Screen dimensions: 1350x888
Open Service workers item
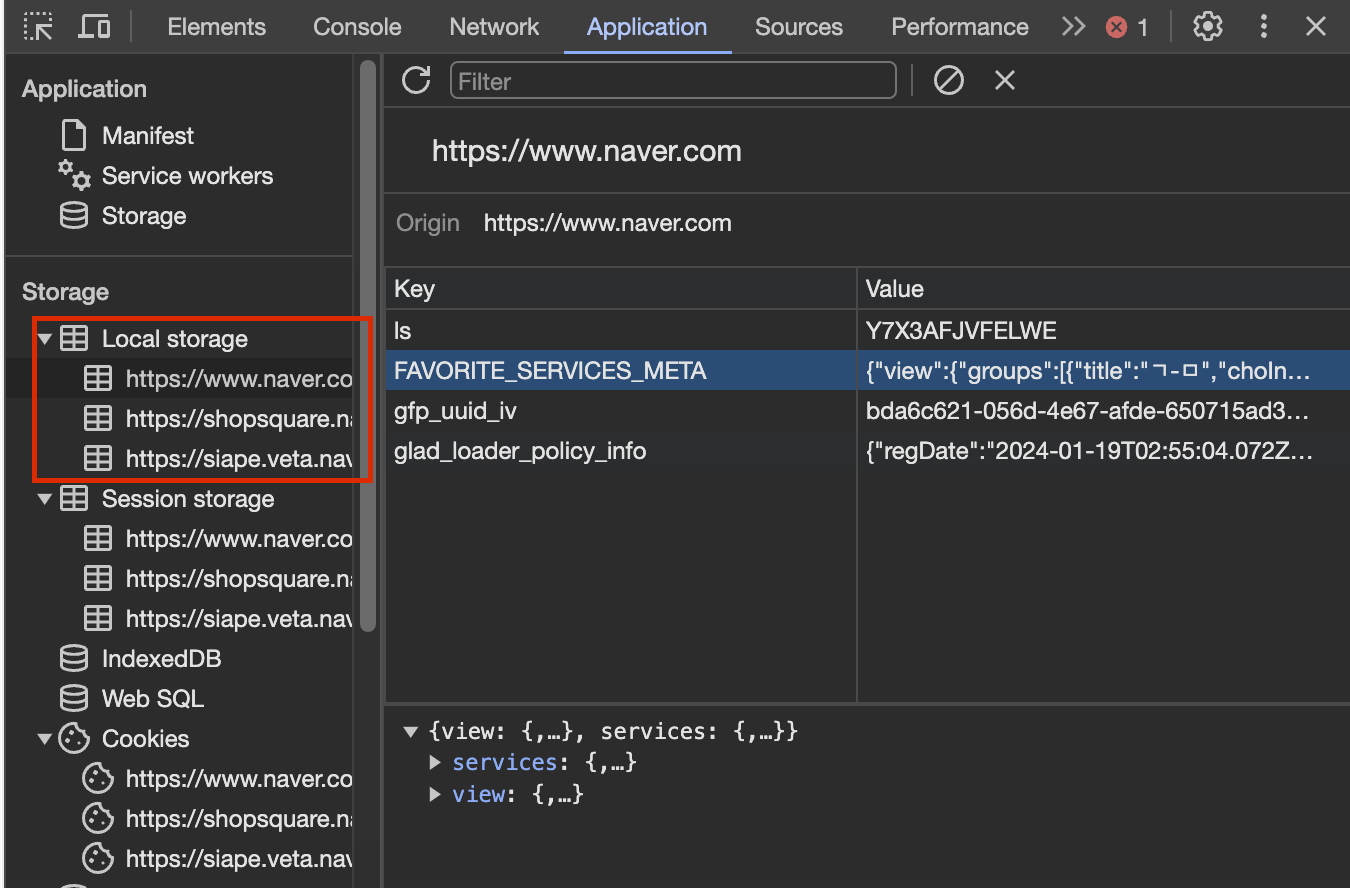pyautogui.click(x=187, y=176)
